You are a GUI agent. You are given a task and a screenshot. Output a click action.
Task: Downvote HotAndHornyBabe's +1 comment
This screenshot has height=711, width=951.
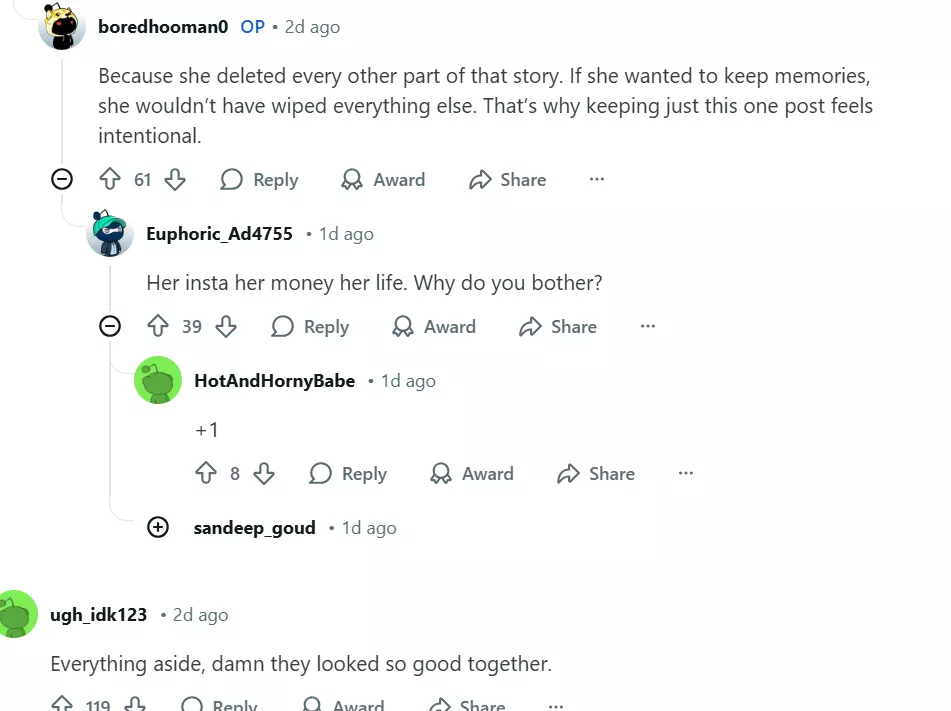(264, 474)
